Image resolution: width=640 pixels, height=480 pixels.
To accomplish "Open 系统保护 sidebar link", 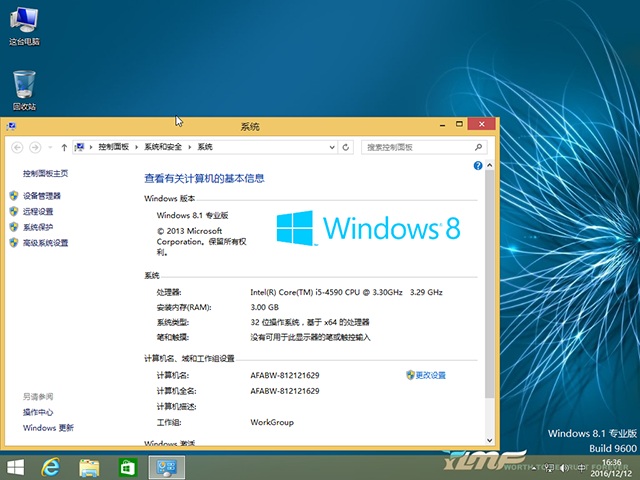I will tap(38, 227).
